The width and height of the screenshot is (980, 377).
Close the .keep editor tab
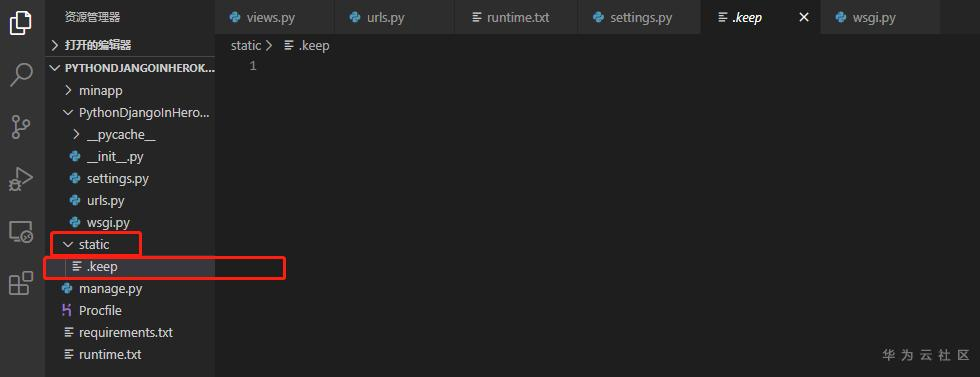pyautogui.click(x=804, y=18)
